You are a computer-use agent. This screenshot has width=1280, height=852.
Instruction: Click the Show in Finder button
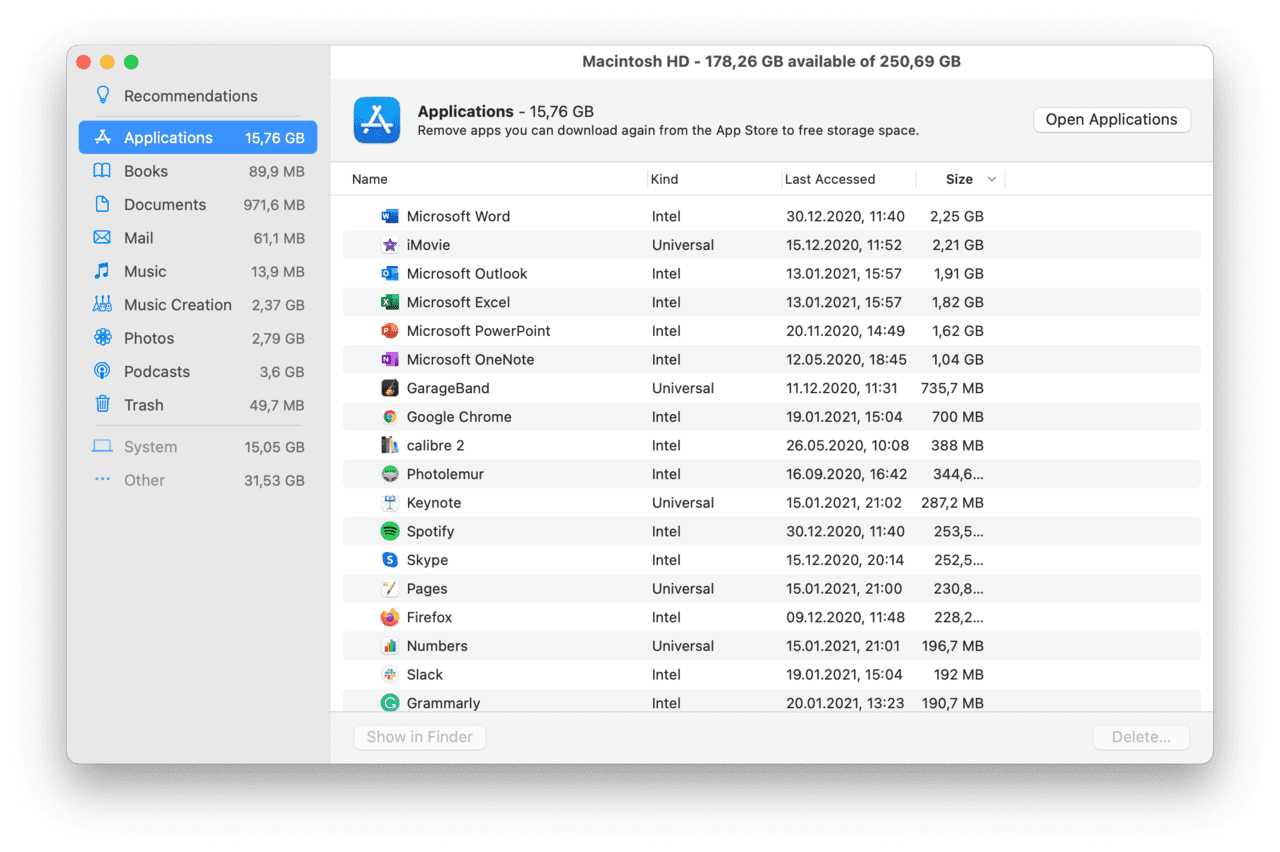[419, 737]
